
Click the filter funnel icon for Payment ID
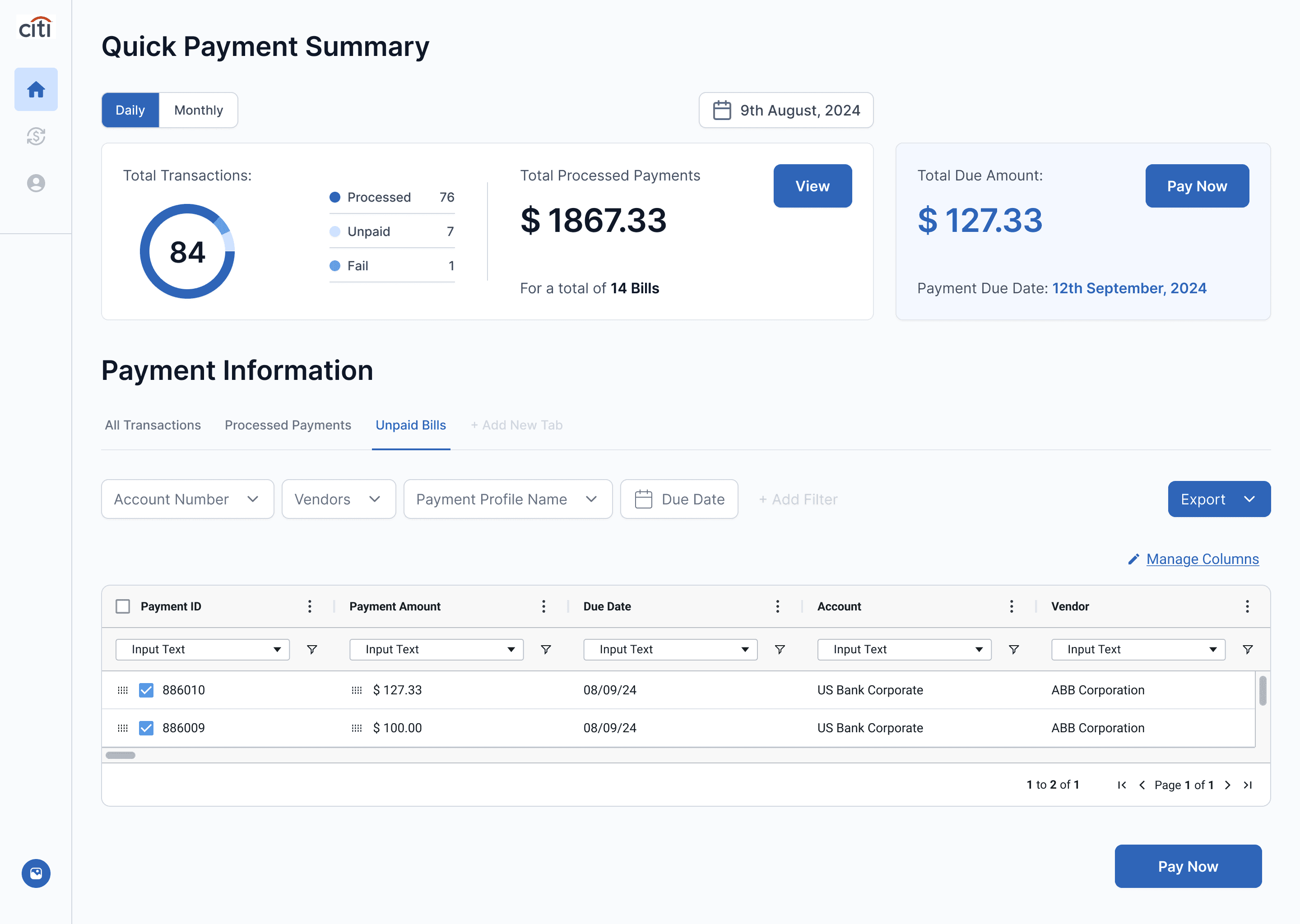pyautogui.click(x=312, y=649)
